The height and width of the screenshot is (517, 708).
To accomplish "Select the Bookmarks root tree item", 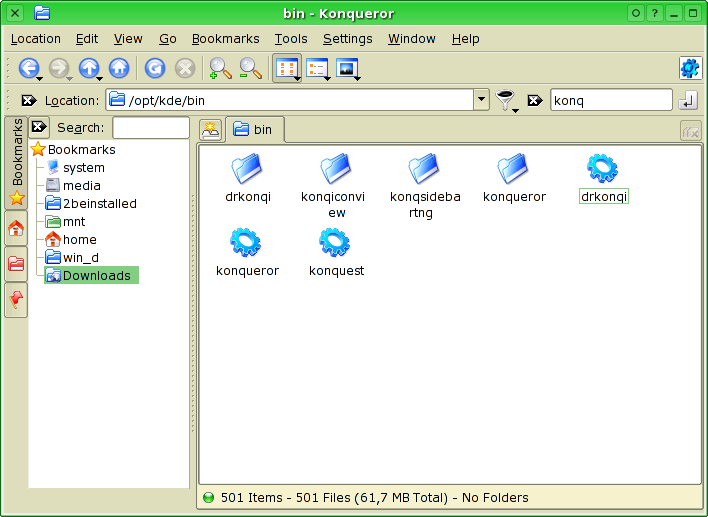I will point(73,149).
